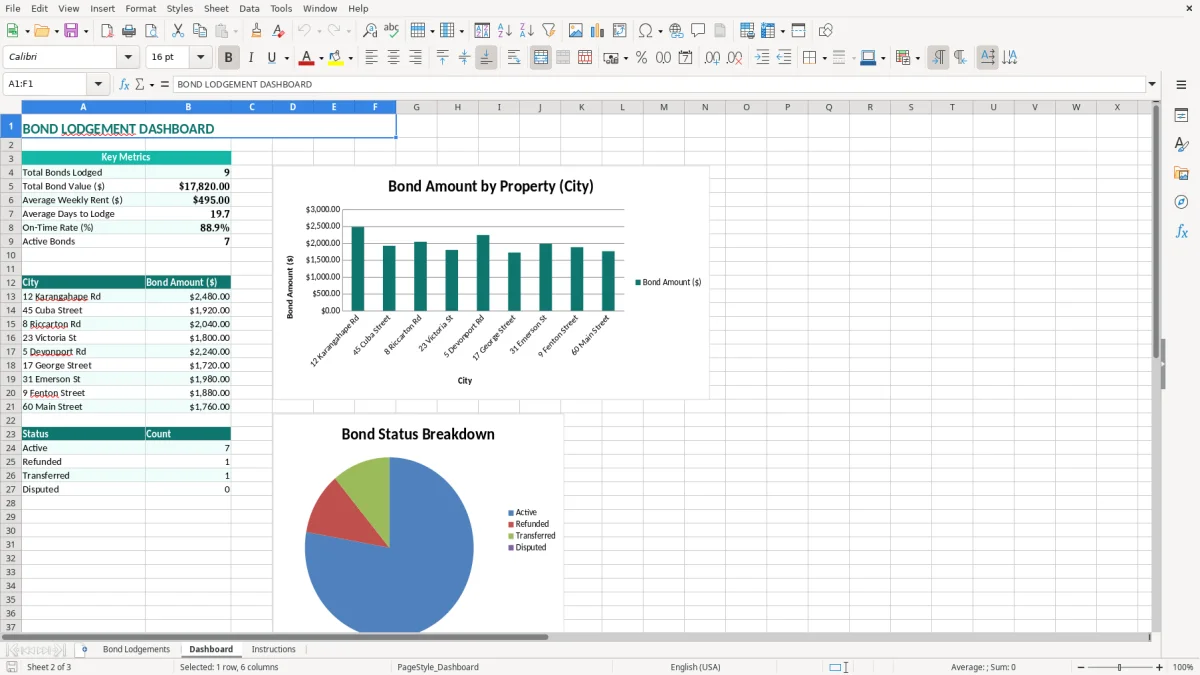Viewport: 1200px width, 675px height.
Task: Open the Background Color dropdown arrow
Action: (350, 58)
